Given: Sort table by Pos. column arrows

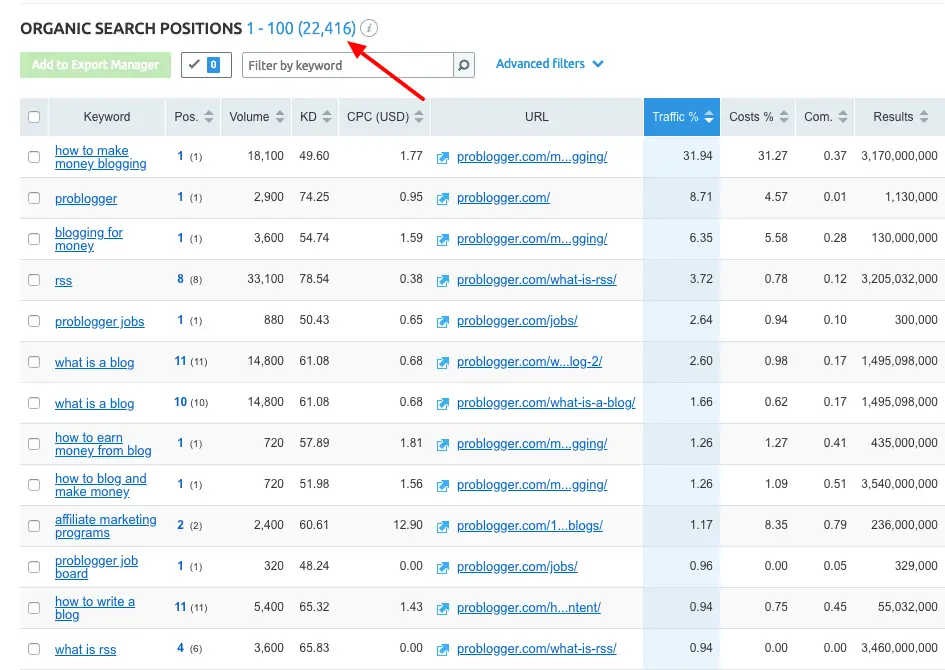Looking at the screenshot, I should (209, 117).
